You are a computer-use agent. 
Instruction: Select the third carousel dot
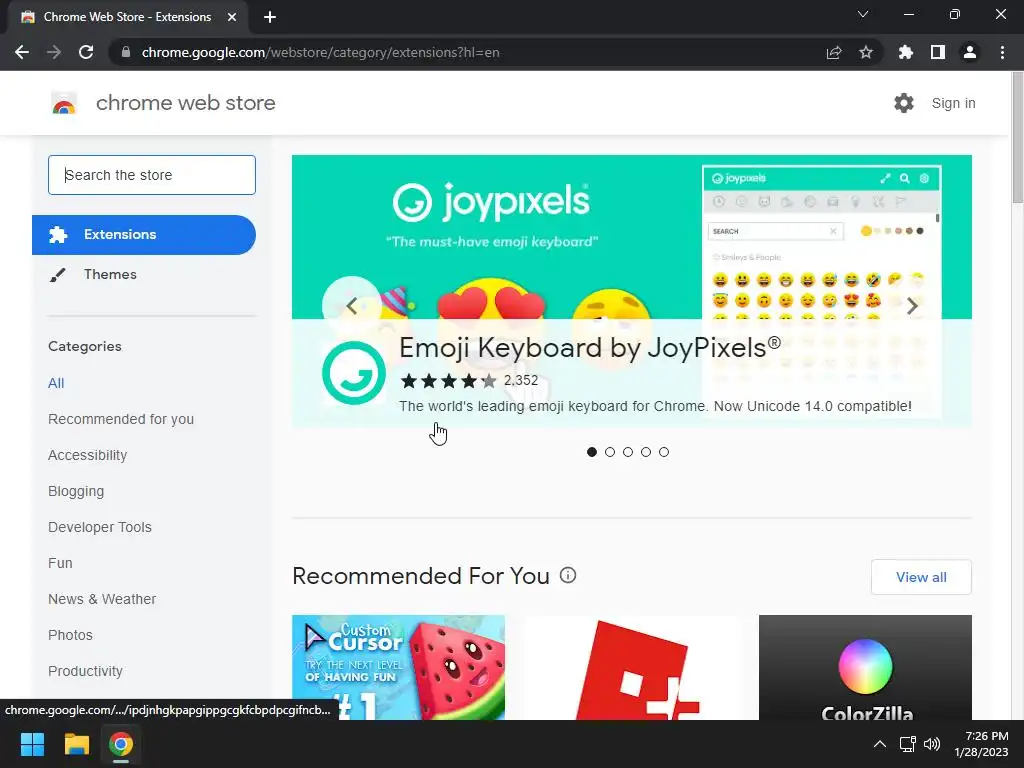pyautogui.click(x=628, y=452)
